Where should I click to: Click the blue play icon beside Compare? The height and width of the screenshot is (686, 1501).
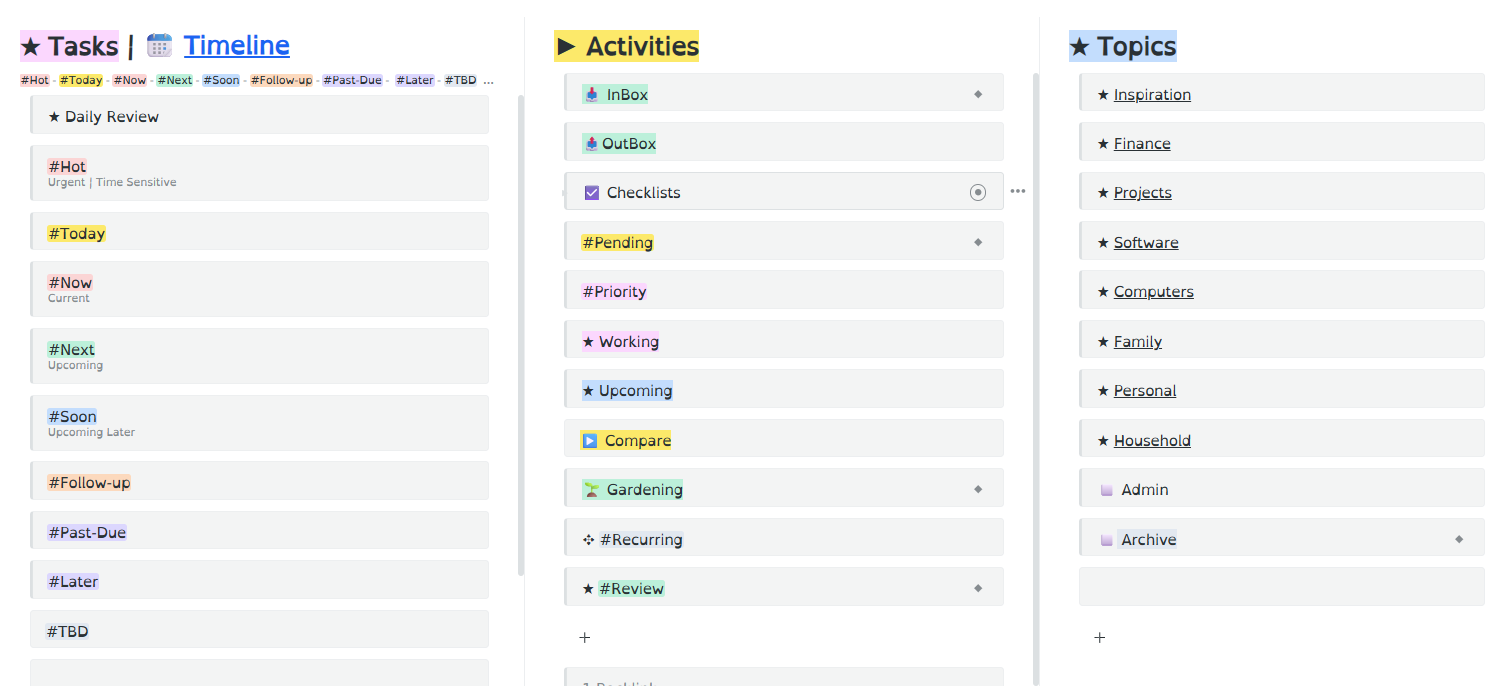click(x=590, y=441)
